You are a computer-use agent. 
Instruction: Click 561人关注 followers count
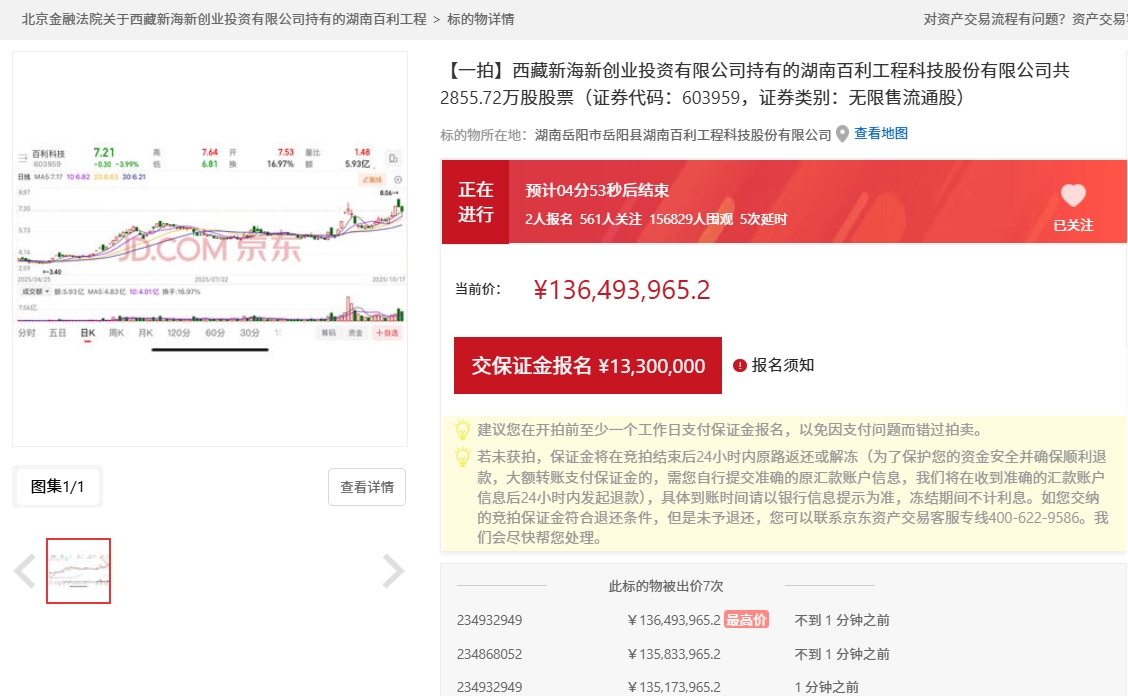pos(610,219)
